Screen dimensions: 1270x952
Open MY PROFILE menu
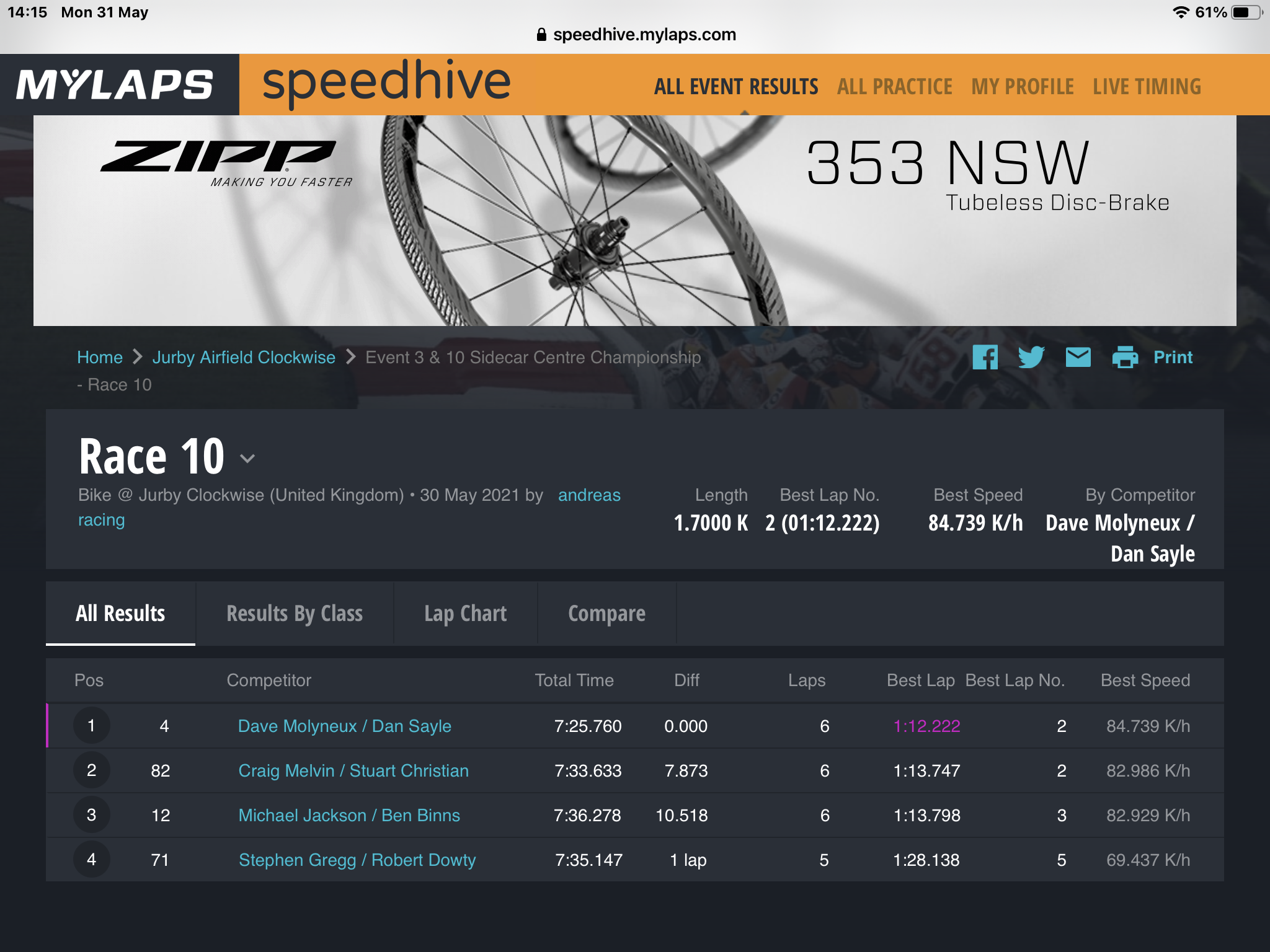[x=1023, y=87]
